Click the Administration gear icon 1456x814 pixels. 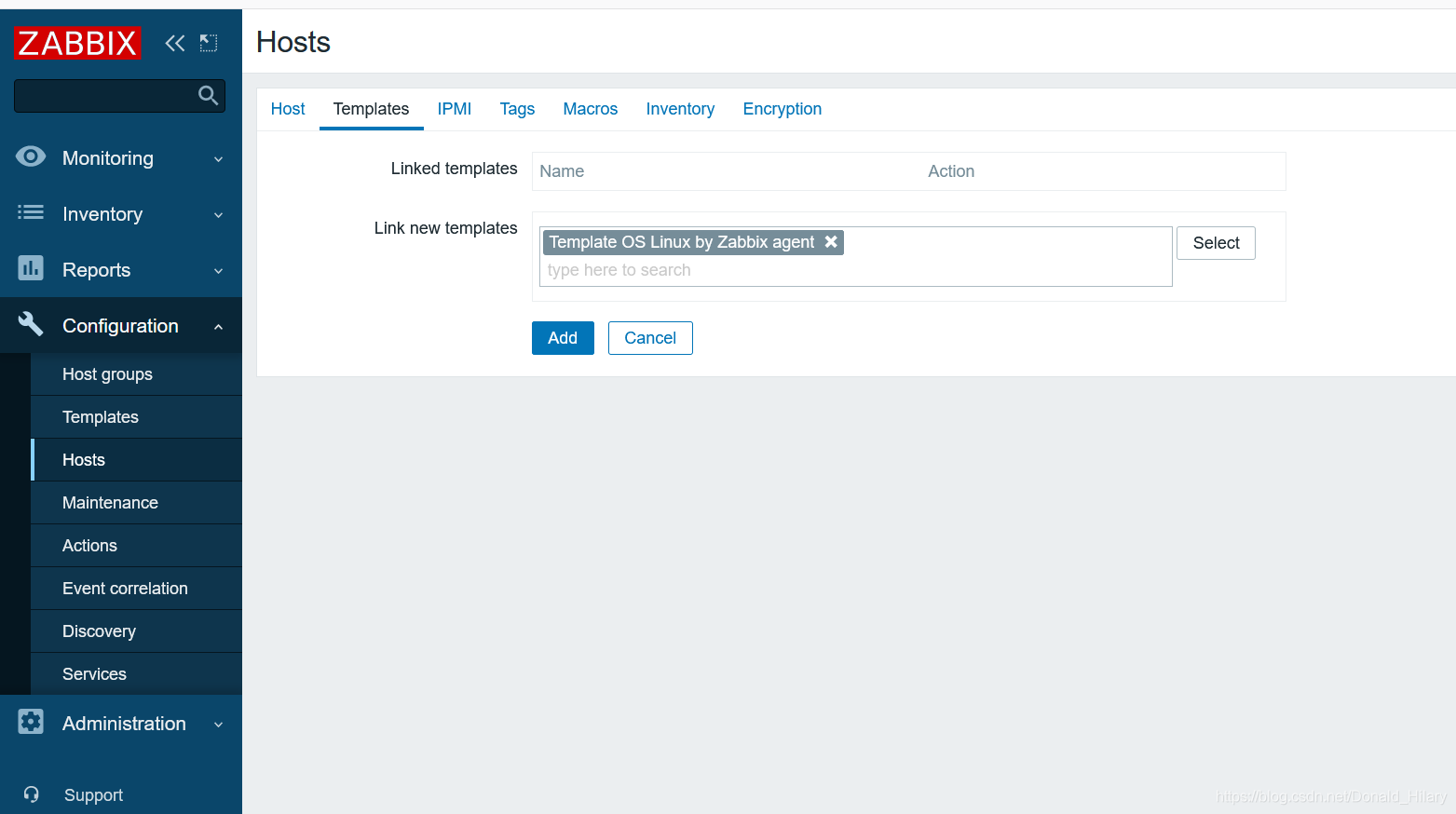point(31,722)
